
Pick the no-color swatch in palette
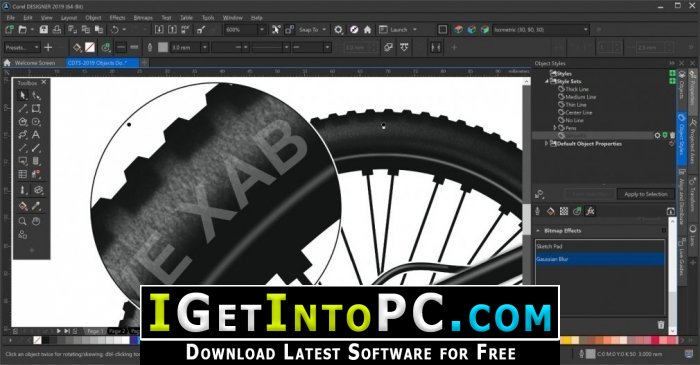point(38,341)
